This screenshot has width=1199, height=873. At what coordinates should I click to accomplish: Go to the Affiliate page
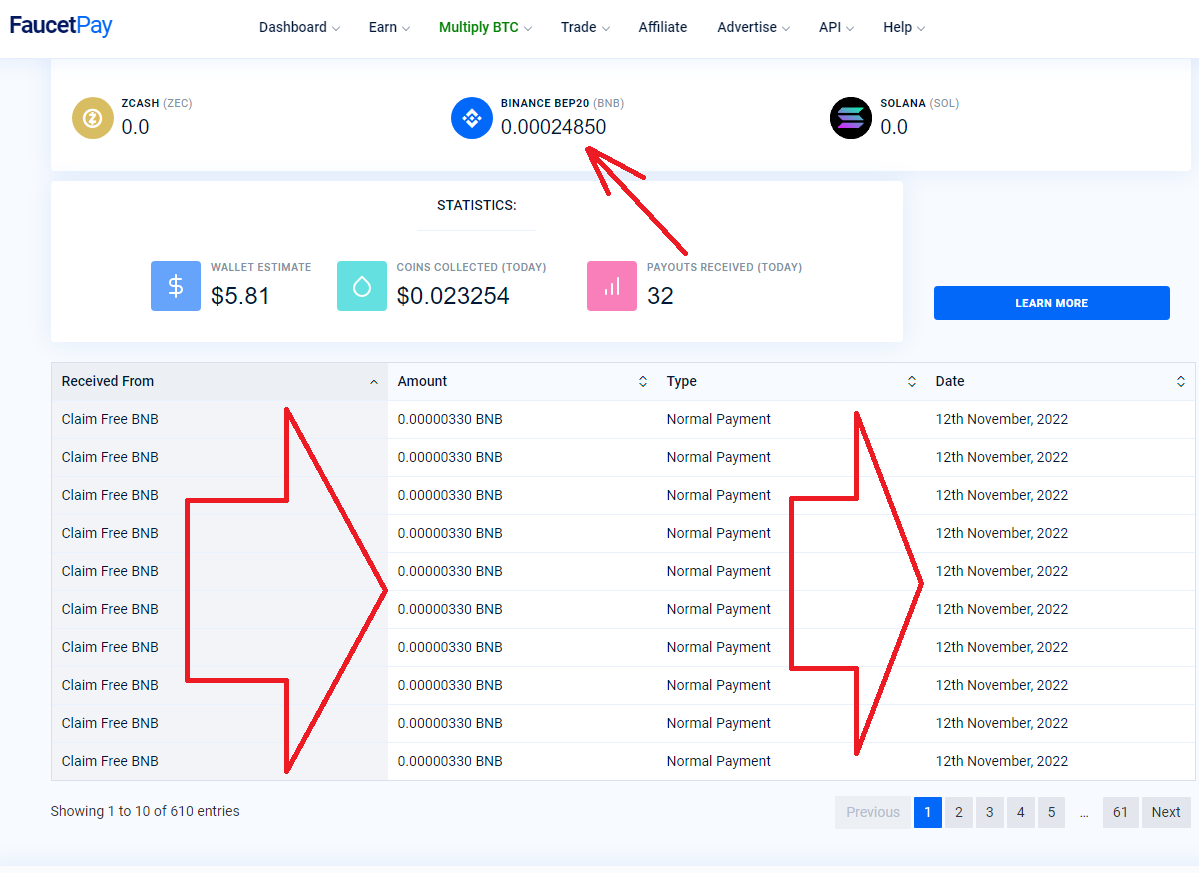click(x=663, y=28)
